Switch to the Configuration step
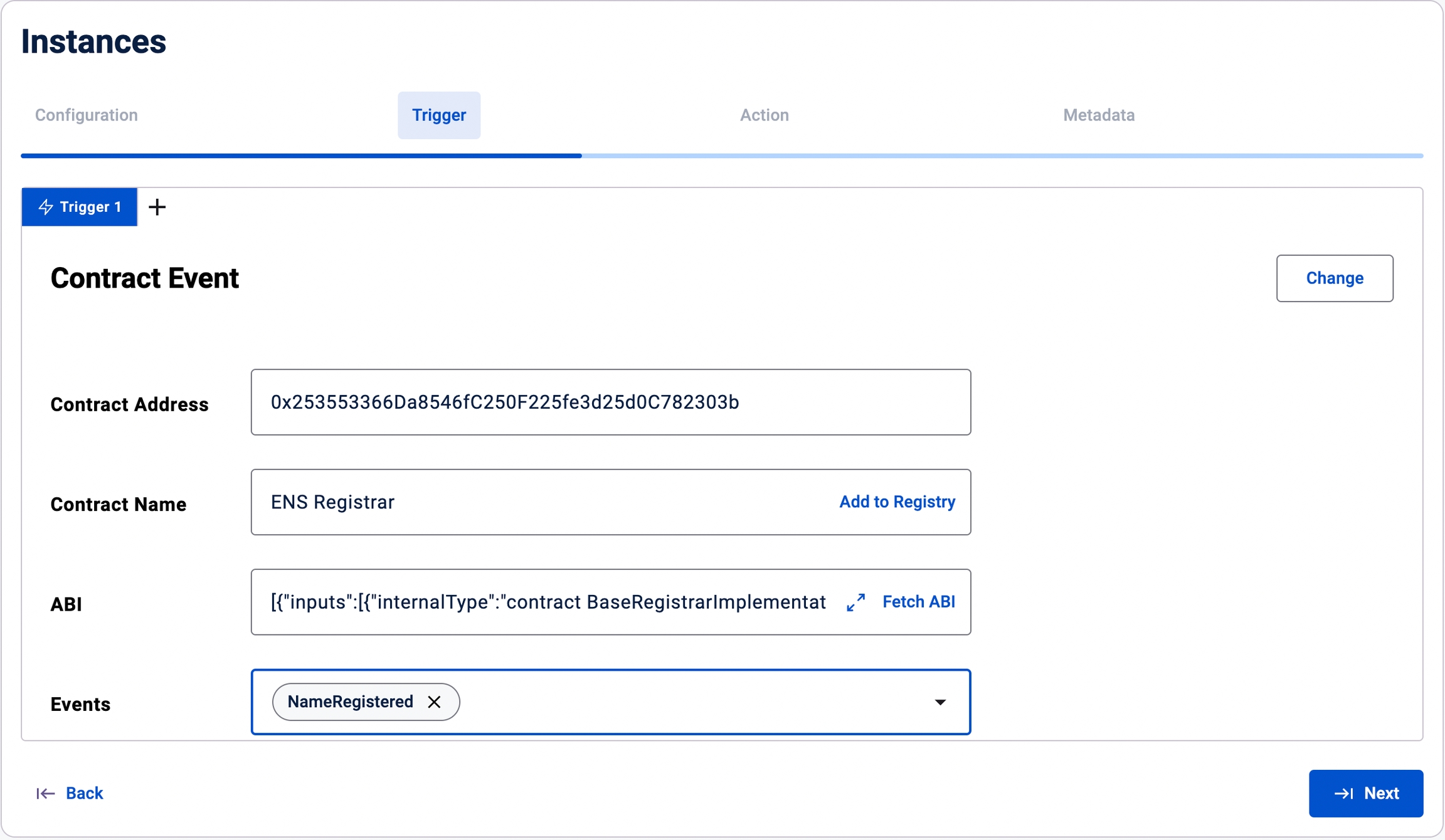Image resolution: width=1445 pixels, height=840 pixels. [x=87, y=115]
